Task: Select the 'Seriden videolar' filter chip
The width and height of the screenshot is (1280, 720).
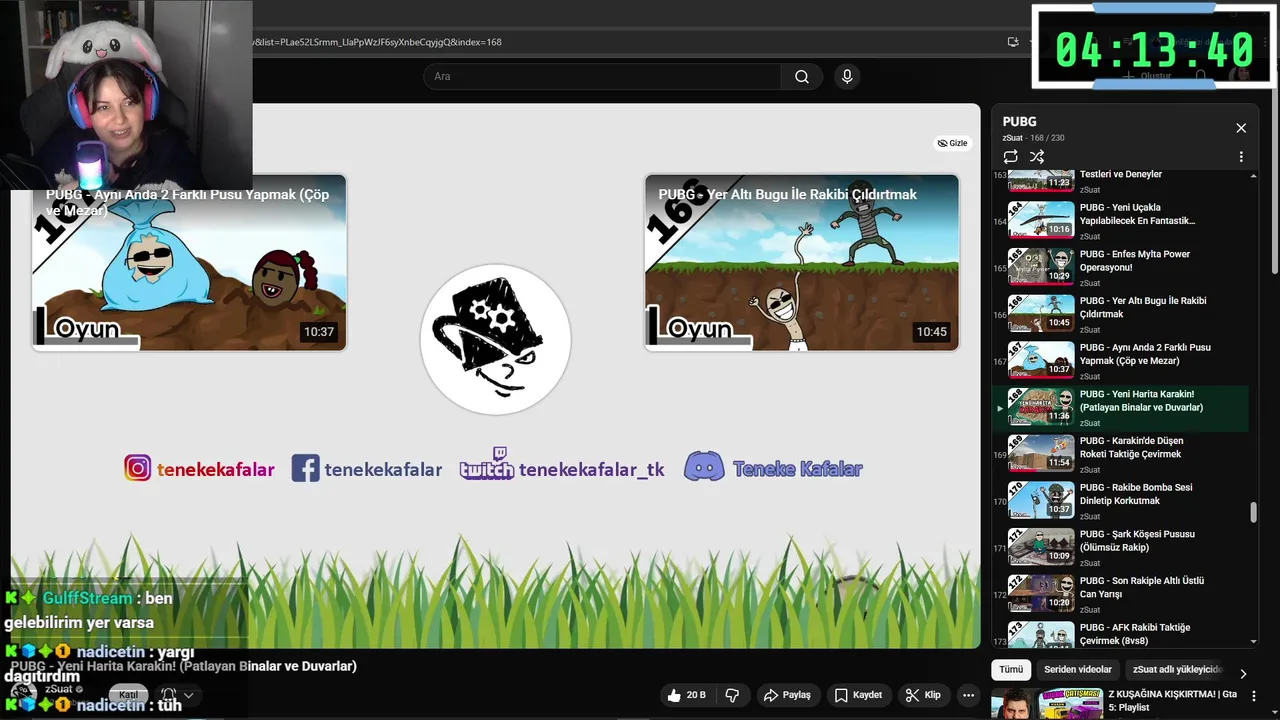Action: pos(1078,669)
